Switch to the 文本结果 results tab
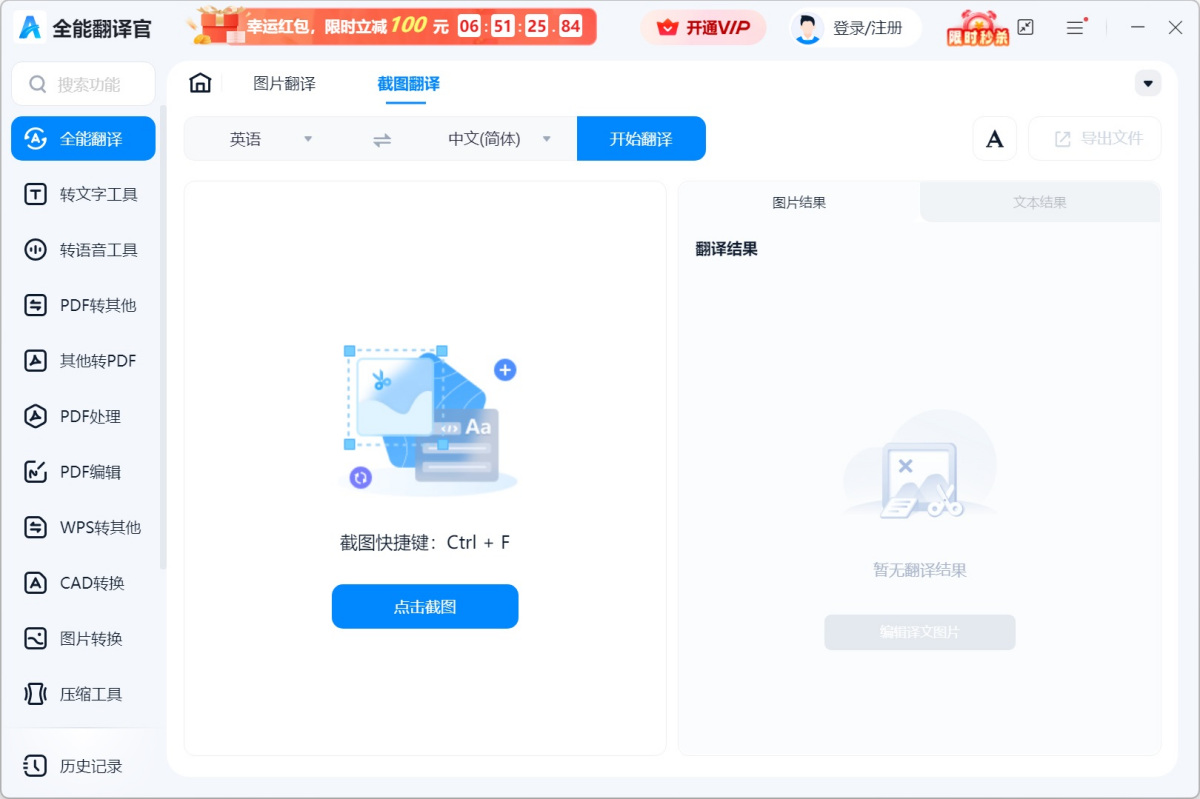 point(1040,202)
